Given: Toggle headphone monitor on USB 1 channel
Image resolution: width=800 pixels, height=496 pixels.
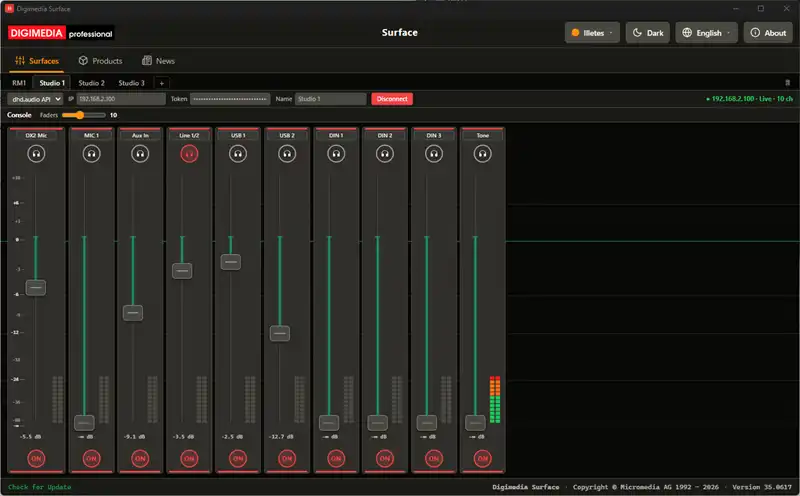Looking at the screenshot, I should [x=238, y=154].
